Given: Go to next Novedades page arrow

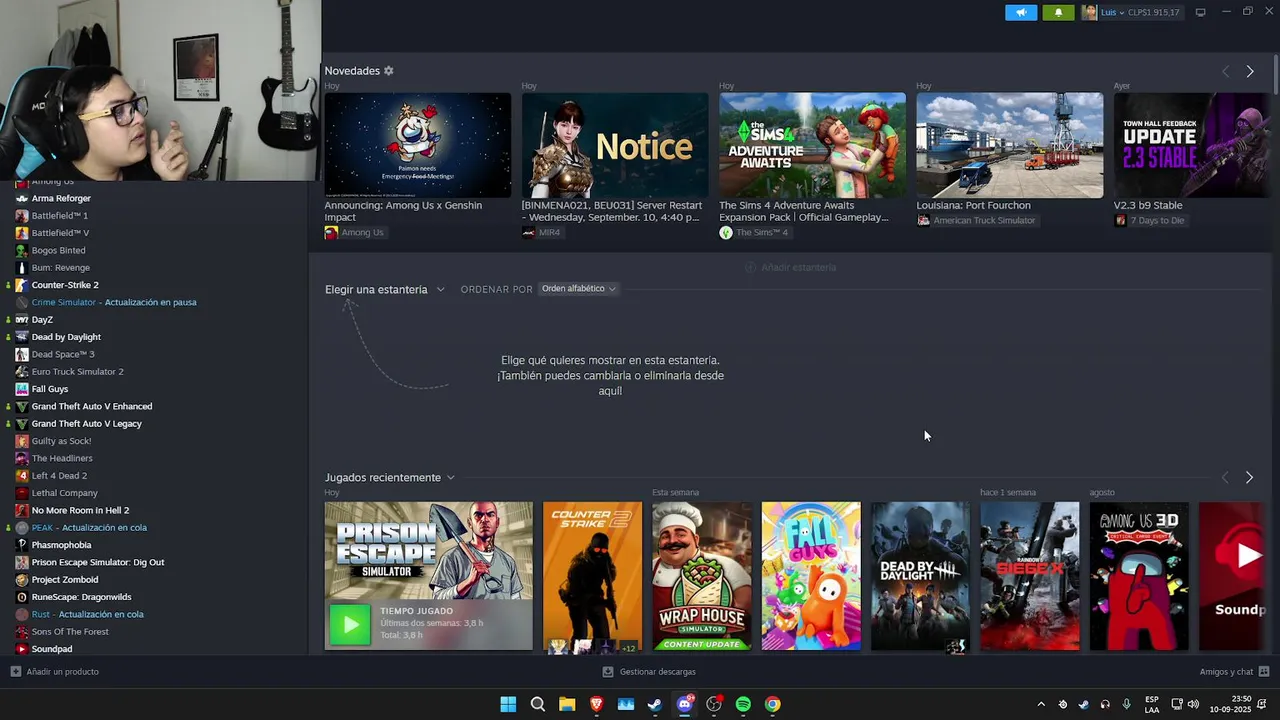Looking at the screenshot, I should [x=1249, y=71].
